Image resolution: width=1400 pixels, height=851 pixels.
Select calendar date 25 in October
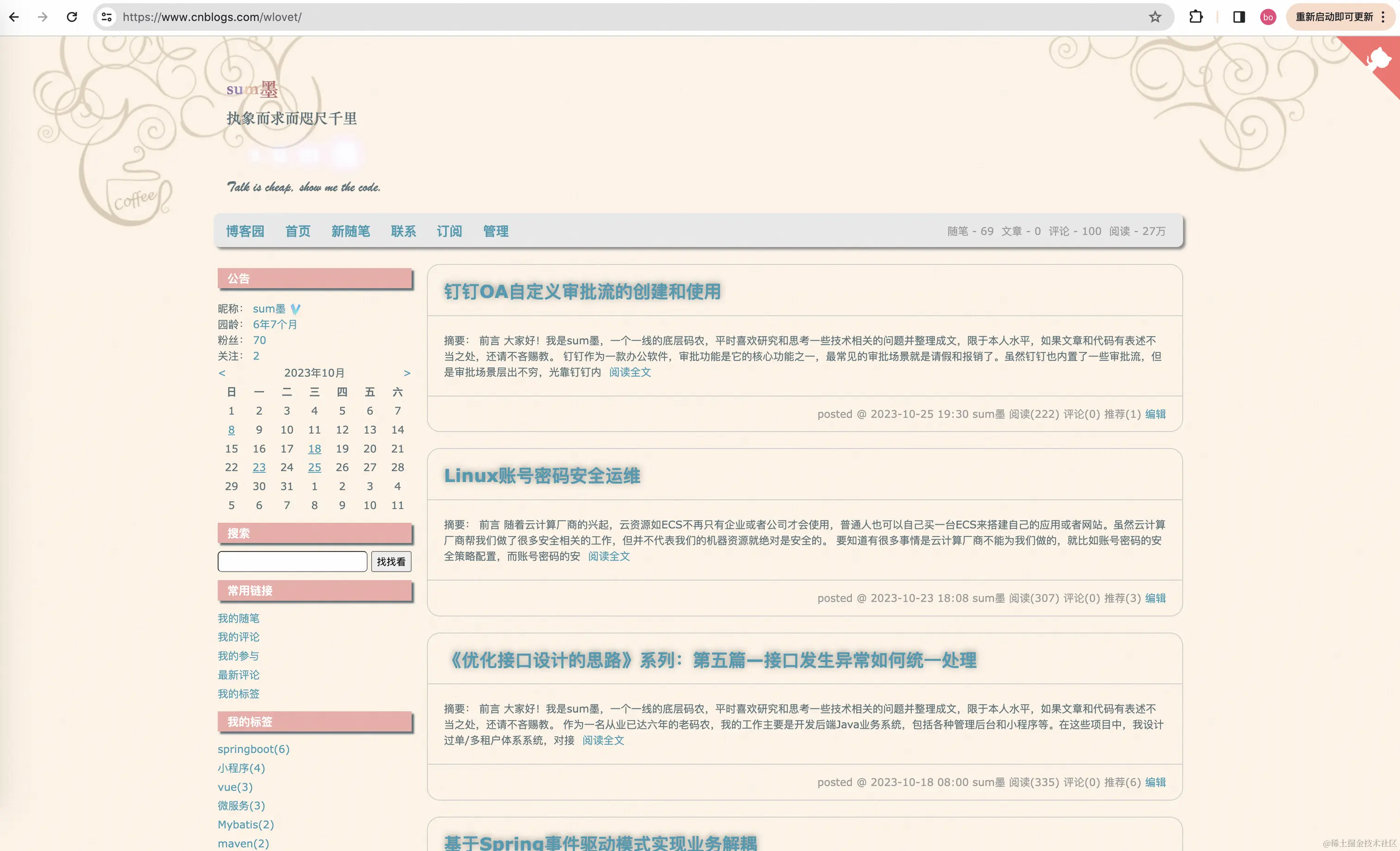click(314, 467)
